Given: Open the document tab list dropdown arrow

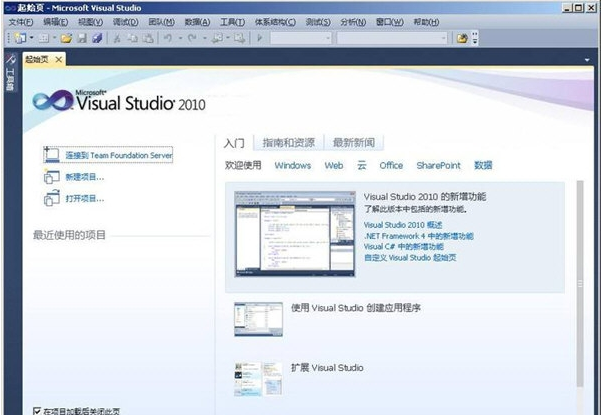Looking at the screenshot, I should pos(587,60).
